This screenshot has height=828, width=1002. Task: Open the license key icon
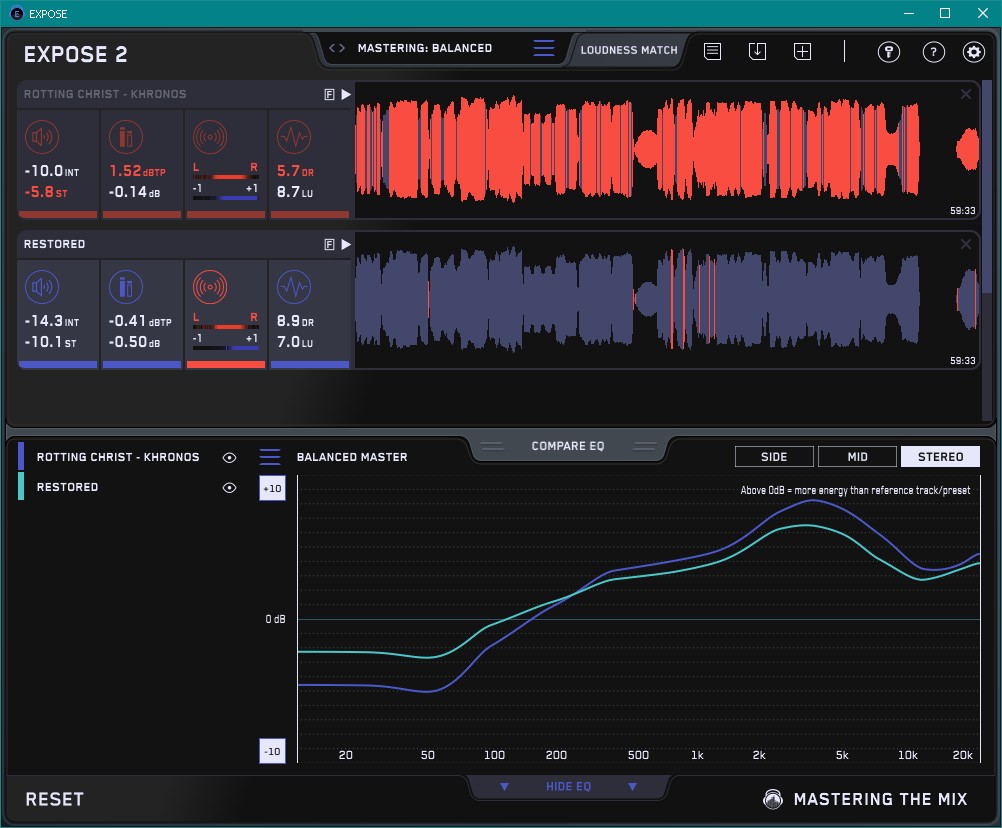point(888,52)
